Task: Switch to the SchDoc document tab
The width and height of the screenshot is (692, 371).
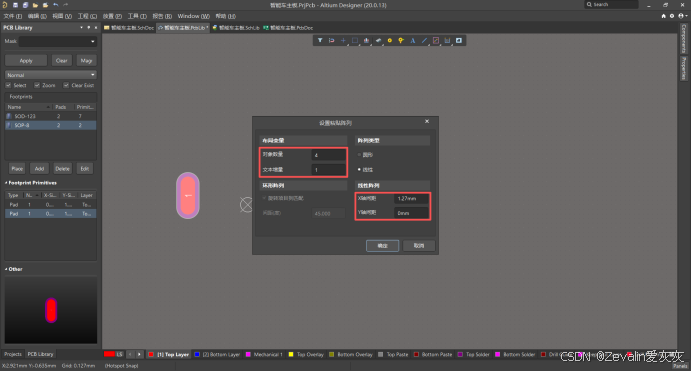Action: coord(129,28)
